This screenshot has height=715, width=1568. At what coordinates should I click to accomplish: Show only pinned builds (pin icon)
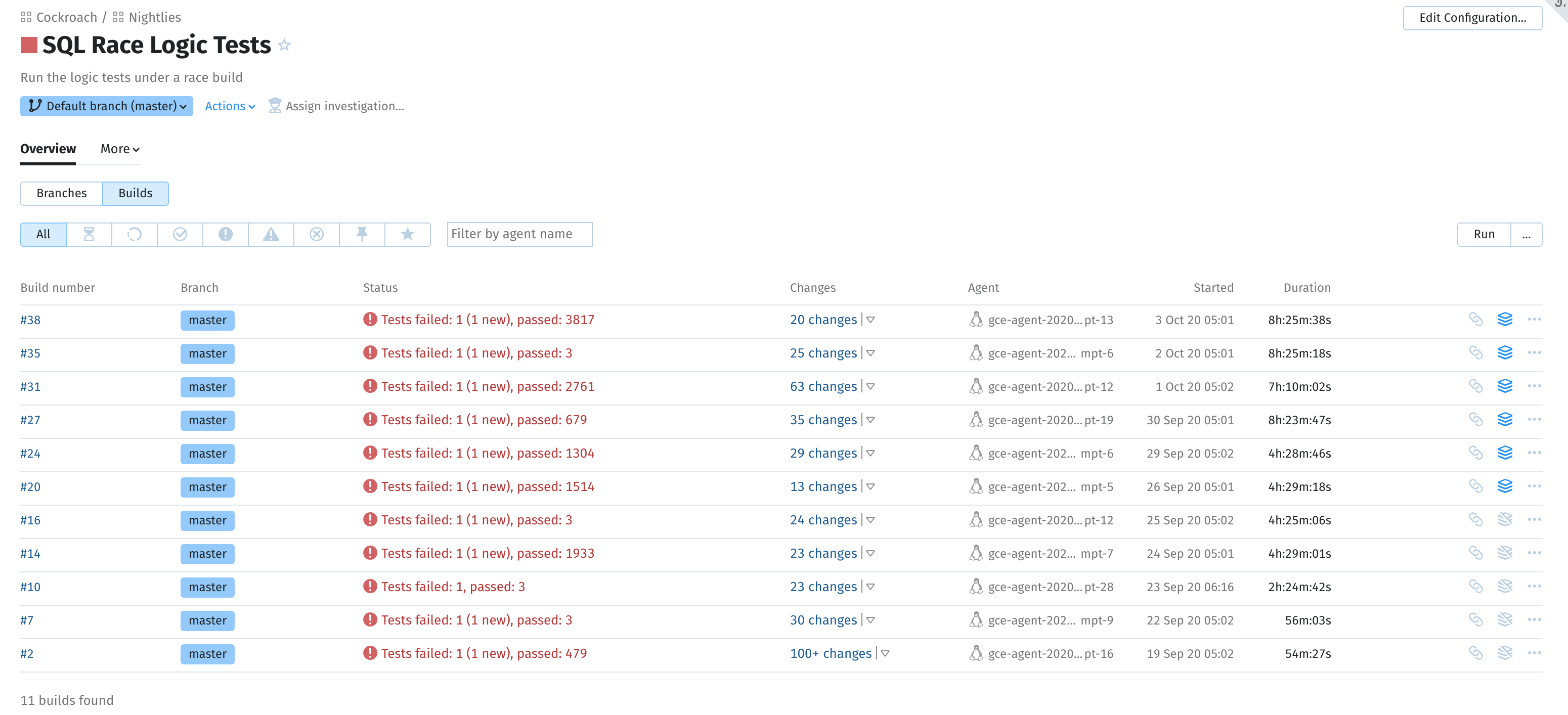[362, 234]
